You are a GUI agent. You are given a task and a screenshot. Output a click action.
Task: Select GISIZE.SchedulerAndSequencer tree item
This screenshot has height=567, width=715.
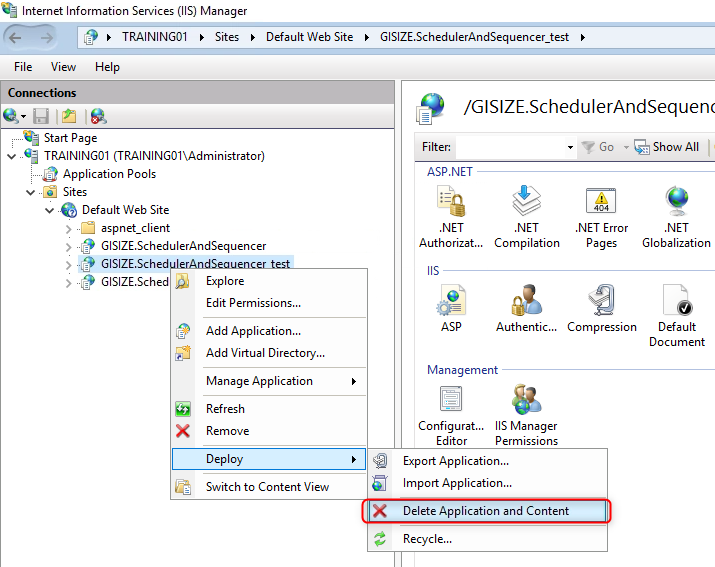point(183,246)
